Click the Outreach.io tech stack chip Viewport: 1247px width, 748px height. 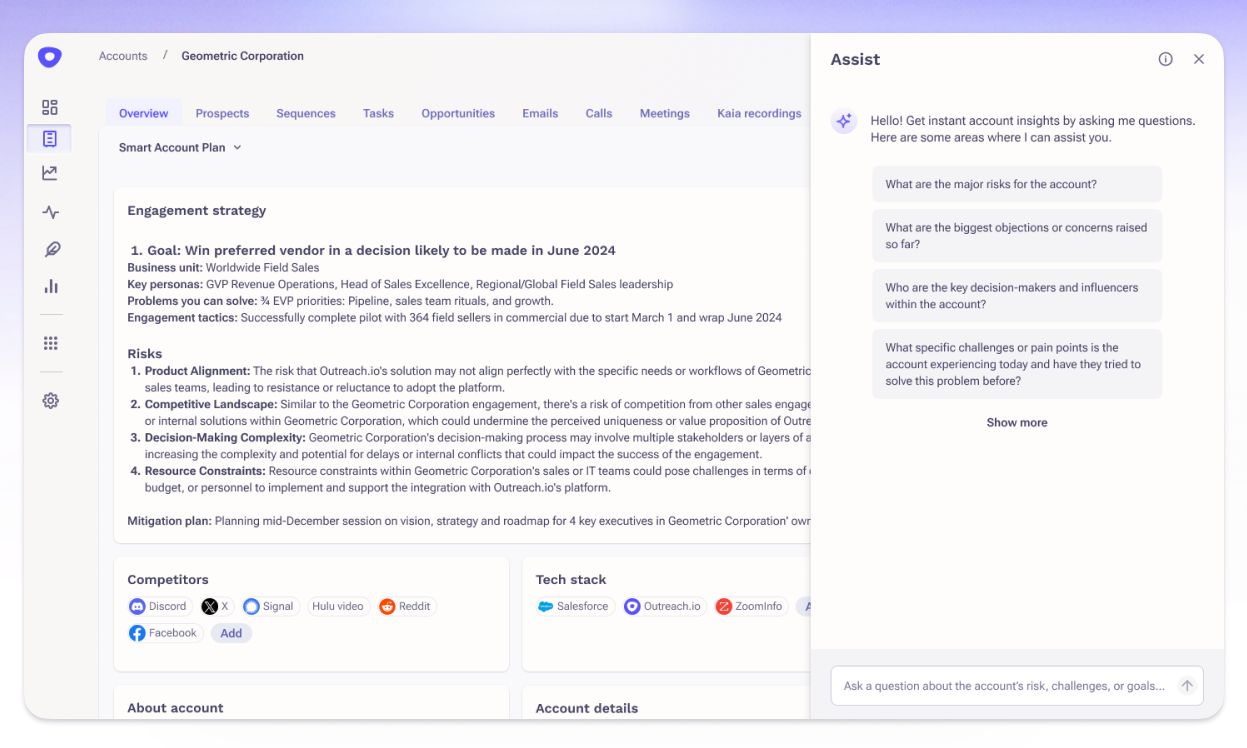(664, 606)
